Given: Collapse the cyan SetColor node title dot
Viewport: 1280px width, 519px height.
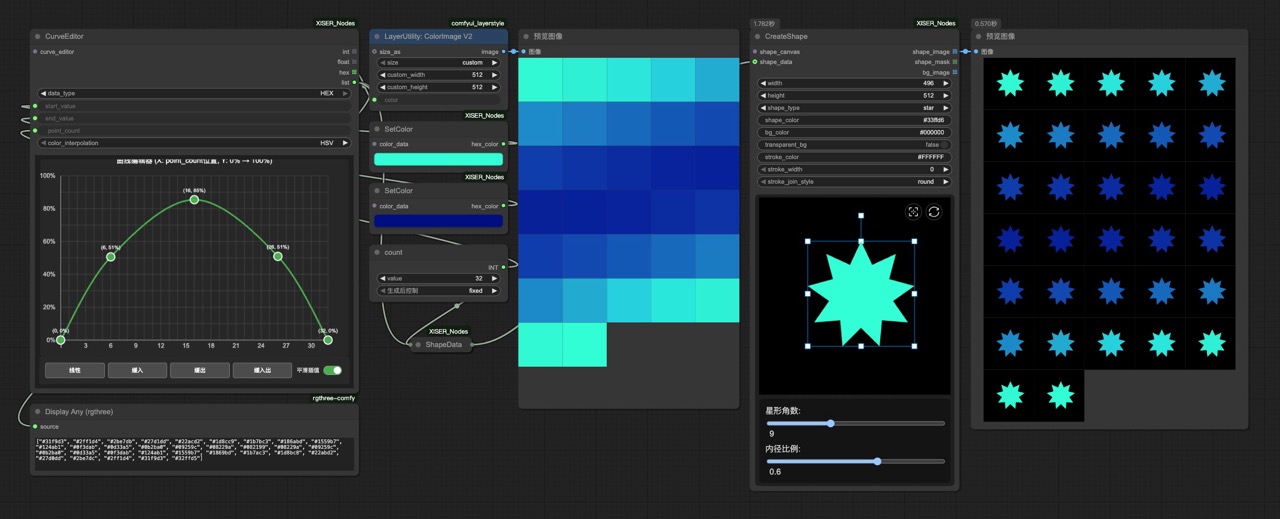Looking at the screenshot, I should click(x=377, y=129).
